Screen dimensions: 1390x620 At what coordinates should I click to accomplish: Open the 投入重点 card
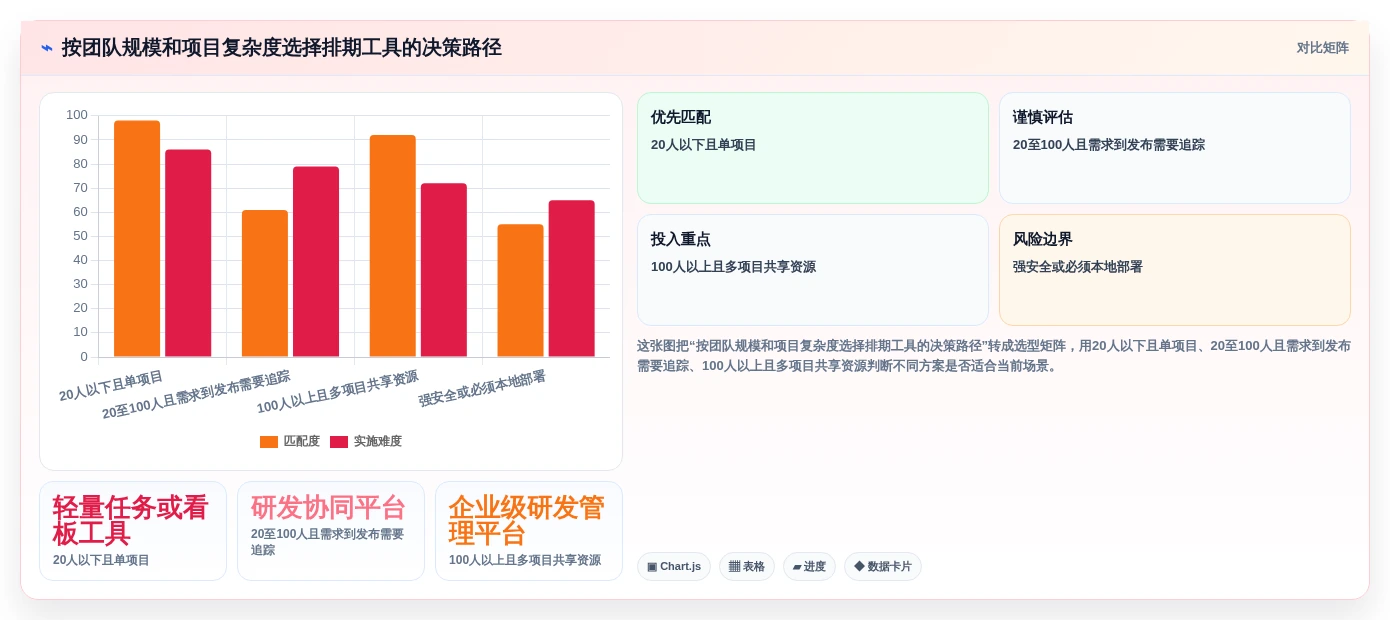coord(812,270)
